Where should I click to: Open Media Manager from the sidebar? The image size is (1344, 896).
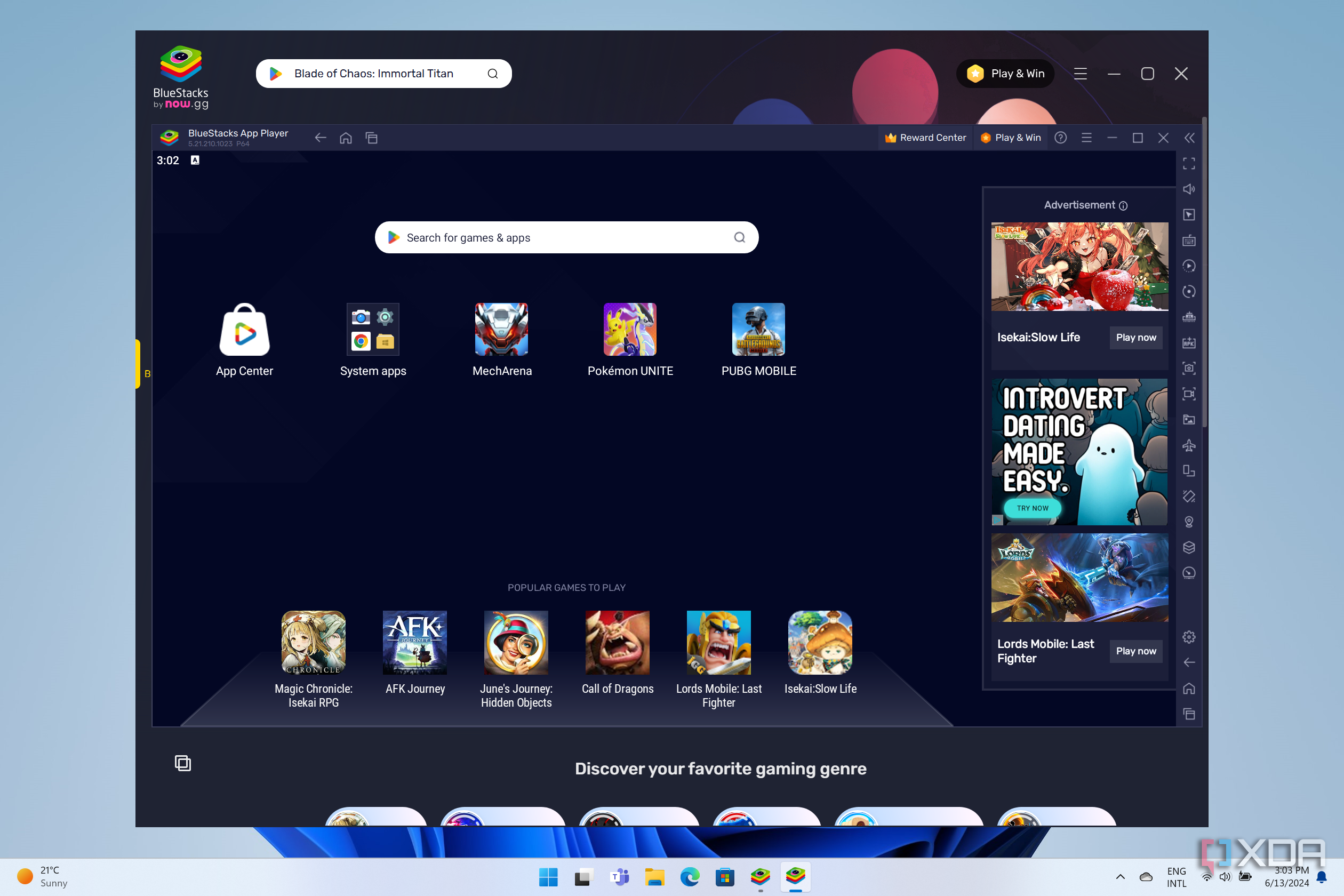point(1189,419)
